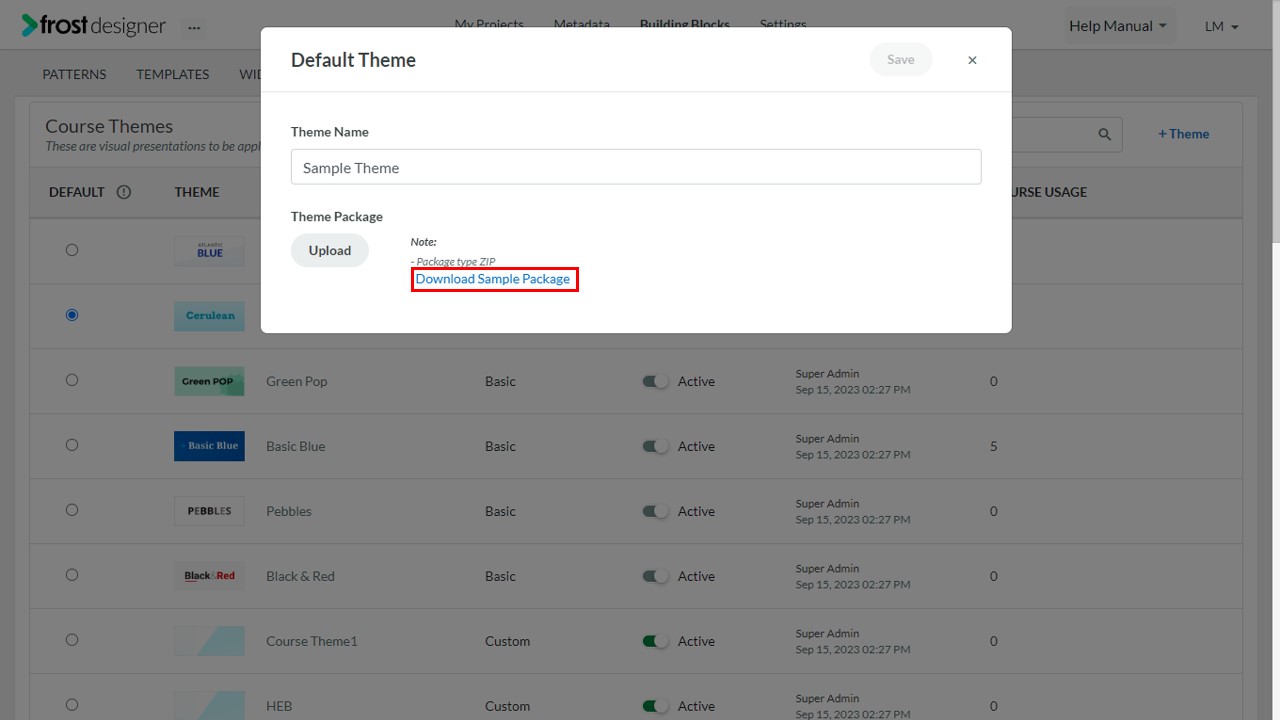This screenshot has height=720, width=1280.
Task: Toggle Course Theme1 Active switch
Action: [x=655, y=641]
